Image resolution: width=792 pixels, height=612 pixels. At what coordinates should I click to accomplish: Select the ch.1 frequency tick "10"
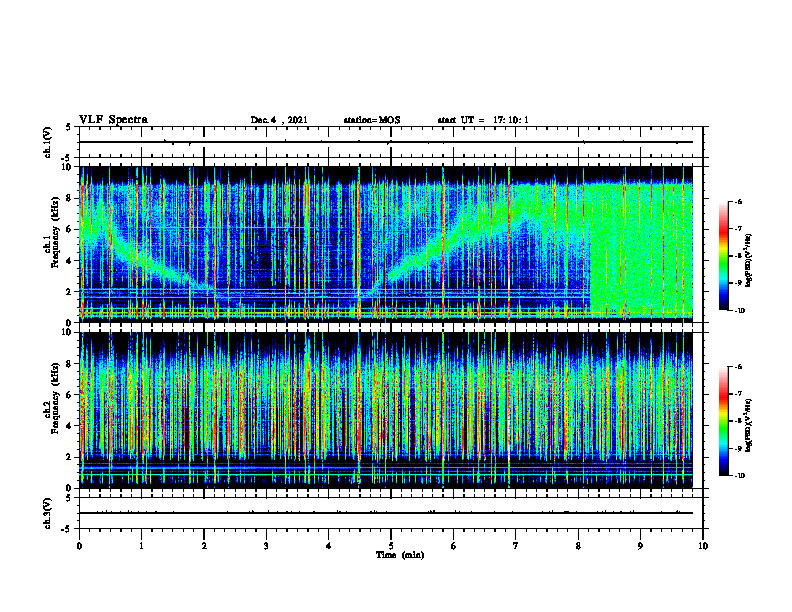[67, 167]
